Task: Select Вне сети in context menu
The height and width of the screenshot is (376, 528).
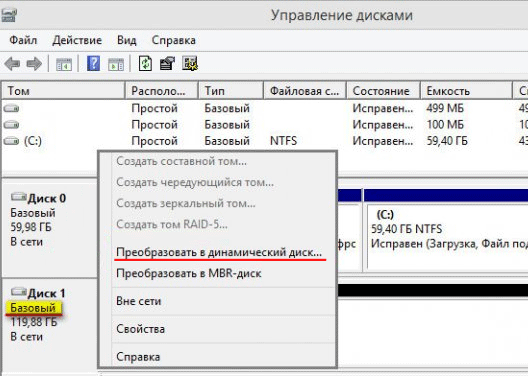Action: pyautogui.click(x=138, y=301)
